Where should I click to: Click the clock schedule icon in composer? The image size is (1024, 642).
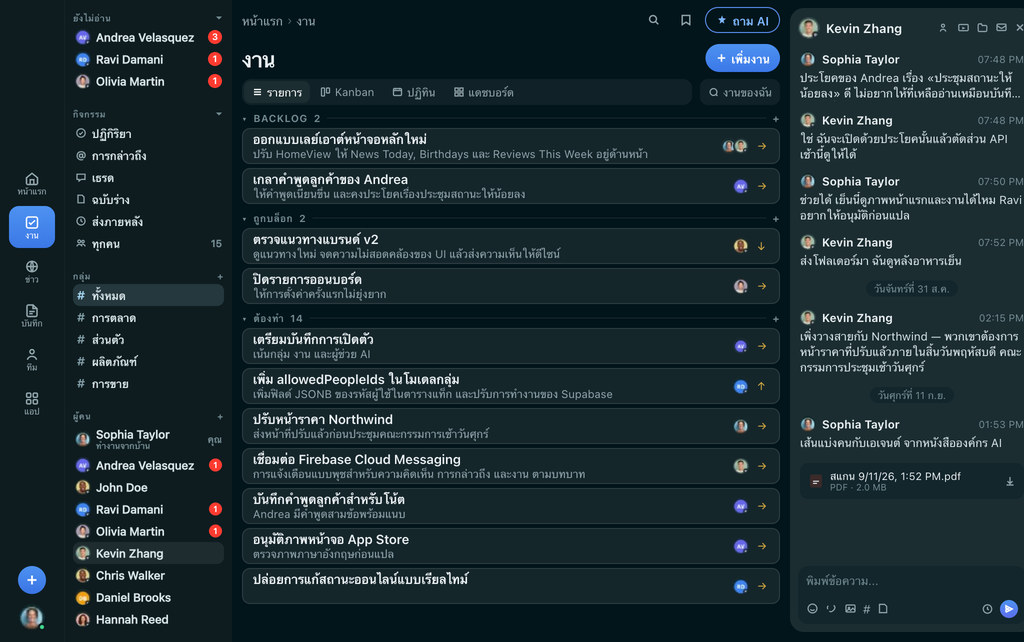tap(987, 609)
